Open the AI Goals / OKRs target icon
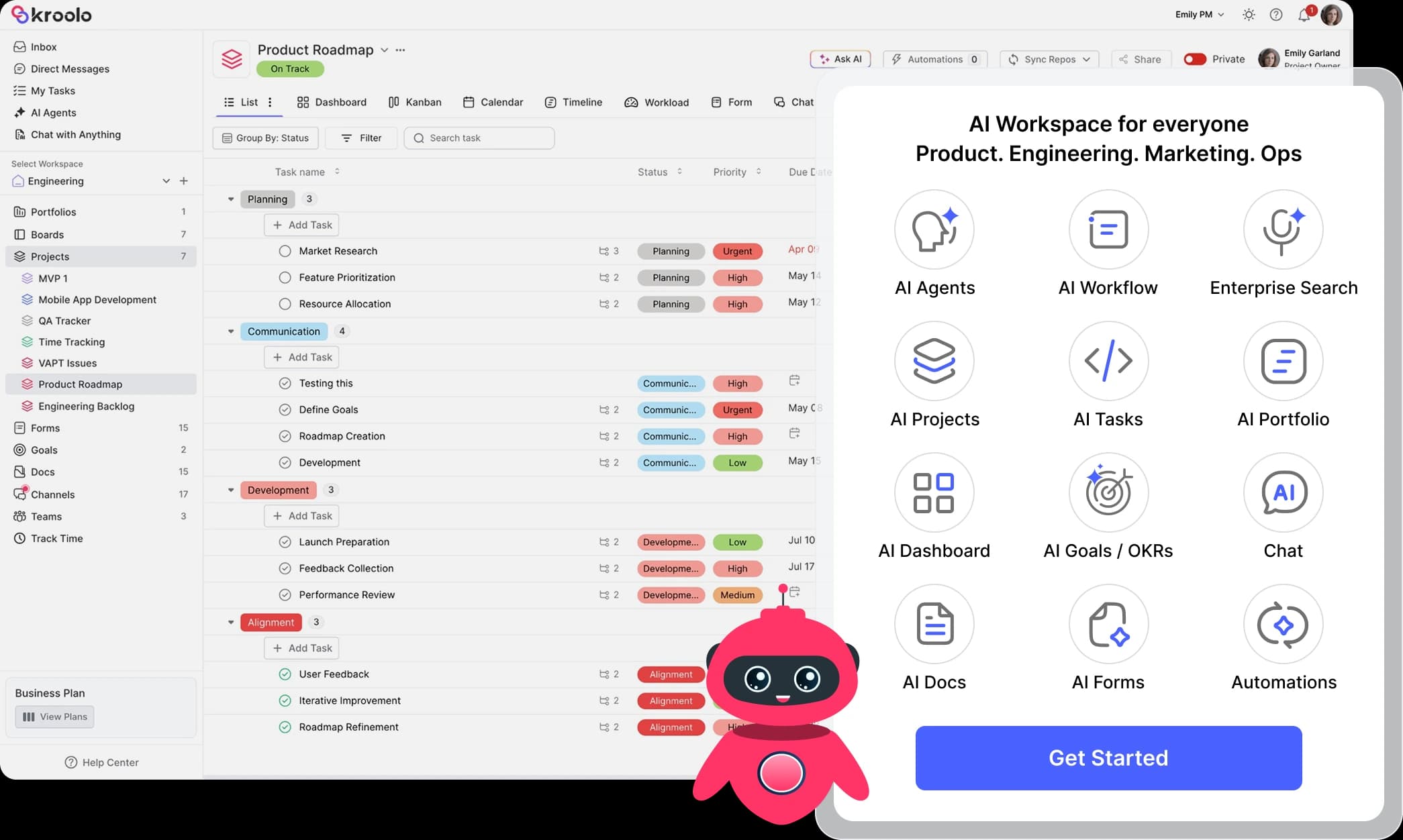1403x840 pixels. point(1108,492)
